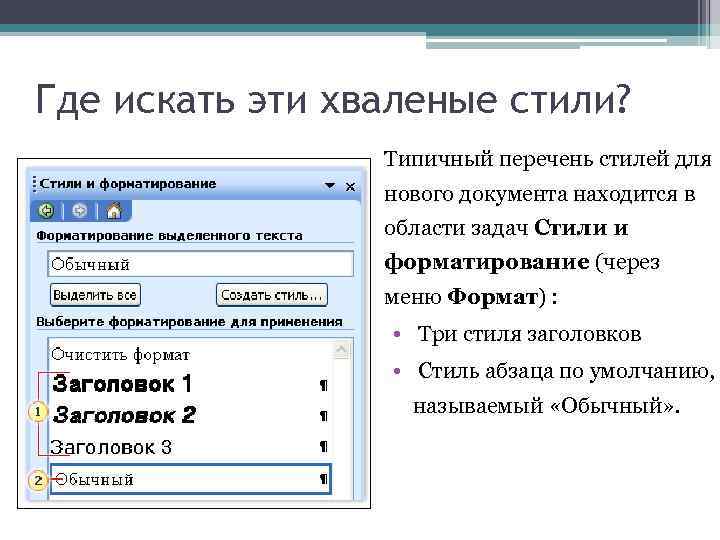Click the scroll-up arrow of the styles list
The height and width of the screenshot is (540, 720).
pyautogui.click(x=341, y=350)
